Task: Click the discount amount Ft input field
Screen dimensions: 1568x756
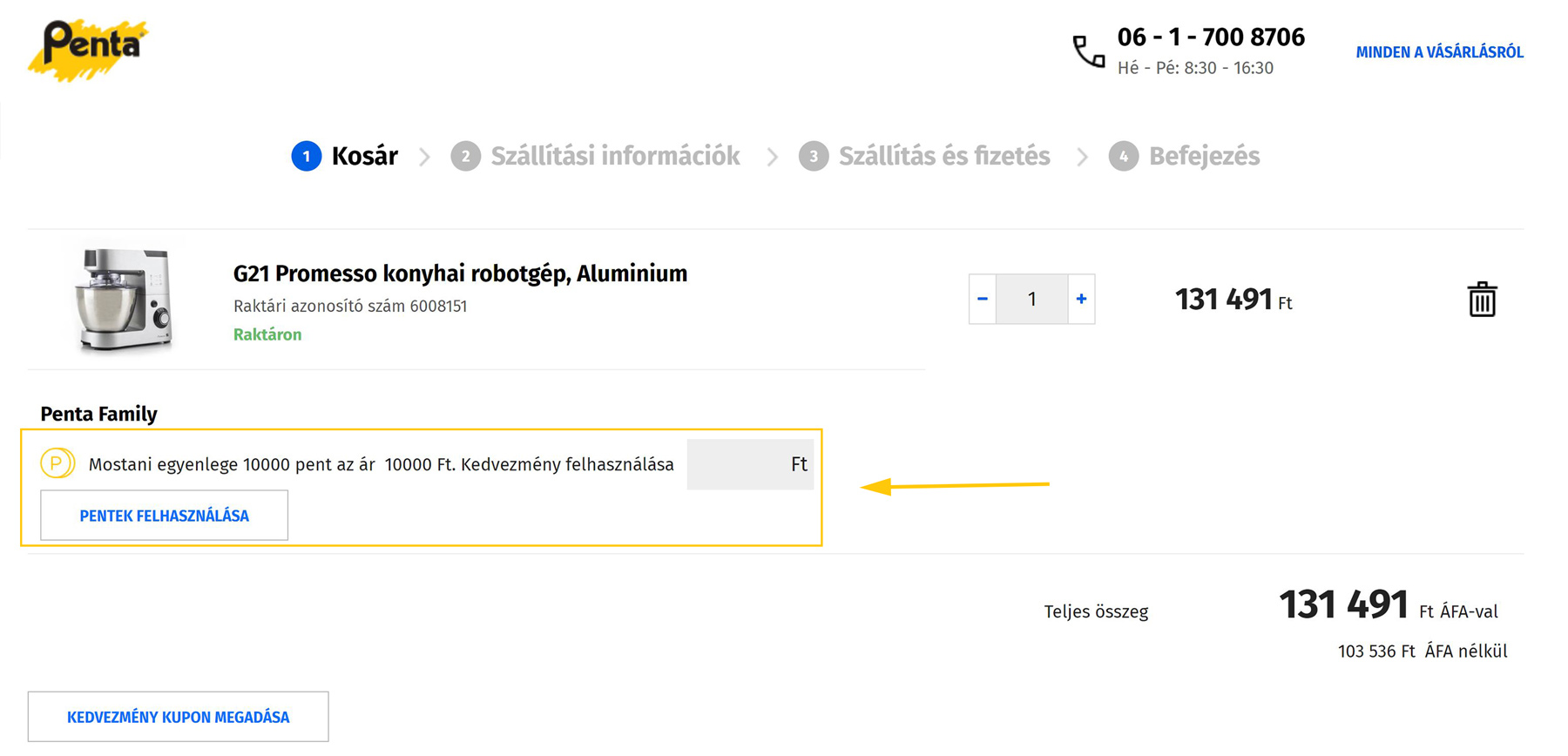Action: tap(750, 464)
